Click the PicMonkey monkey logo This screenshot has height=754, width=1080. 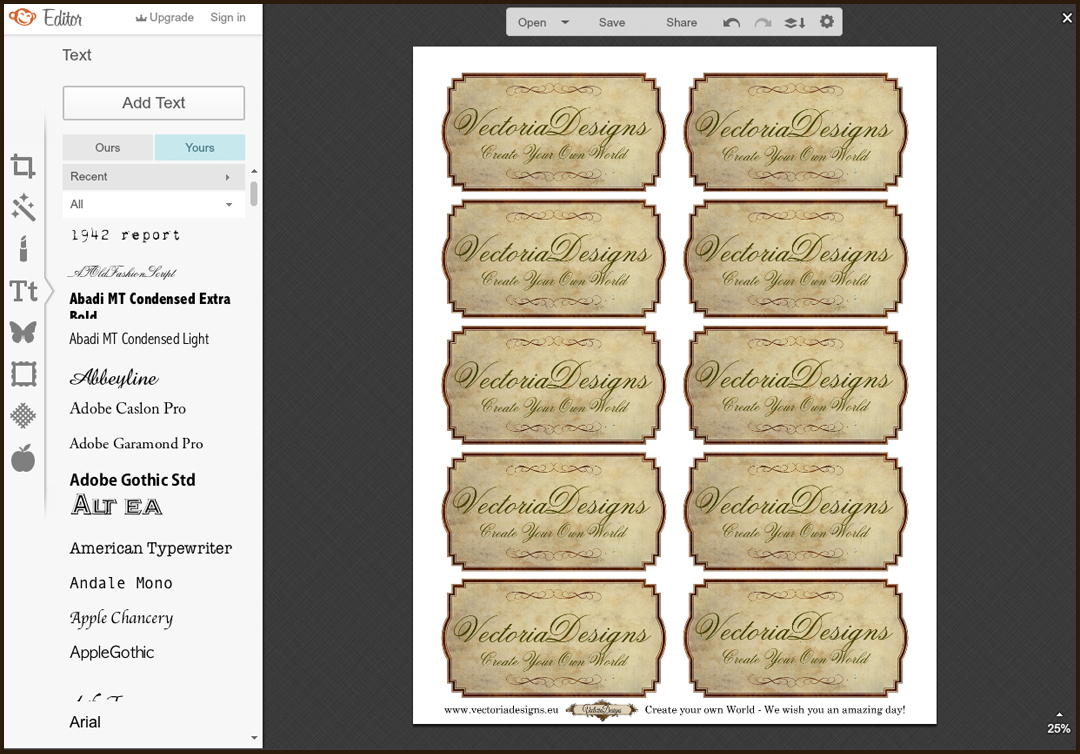[x=23, y=17]
